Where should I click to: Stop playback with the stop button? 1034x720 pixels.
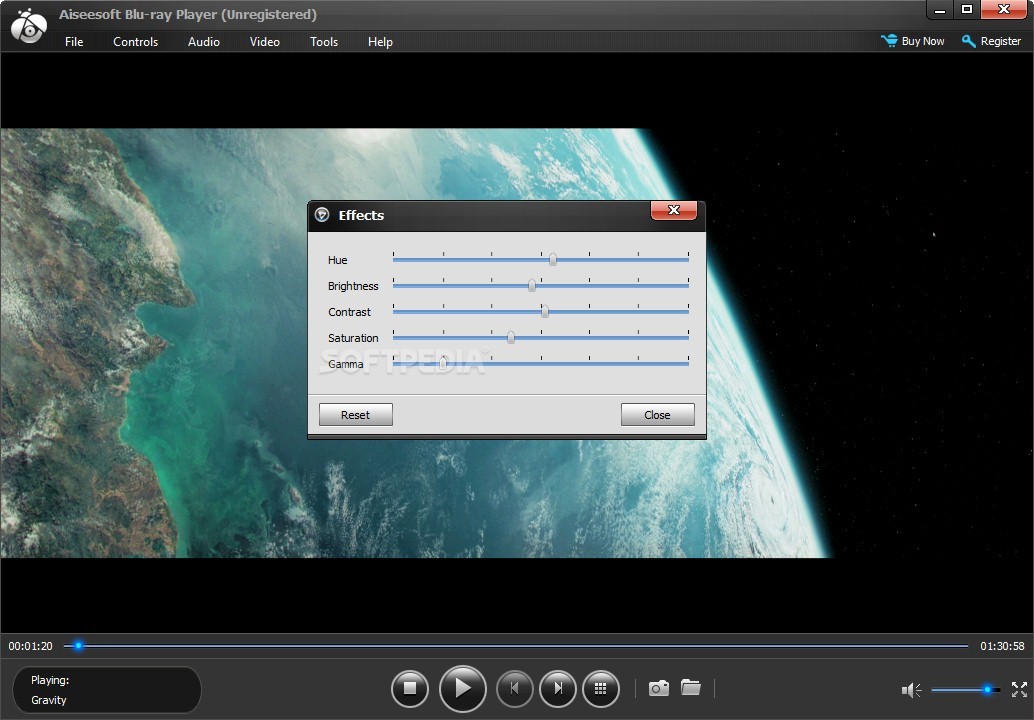click(x=410, y=688)
